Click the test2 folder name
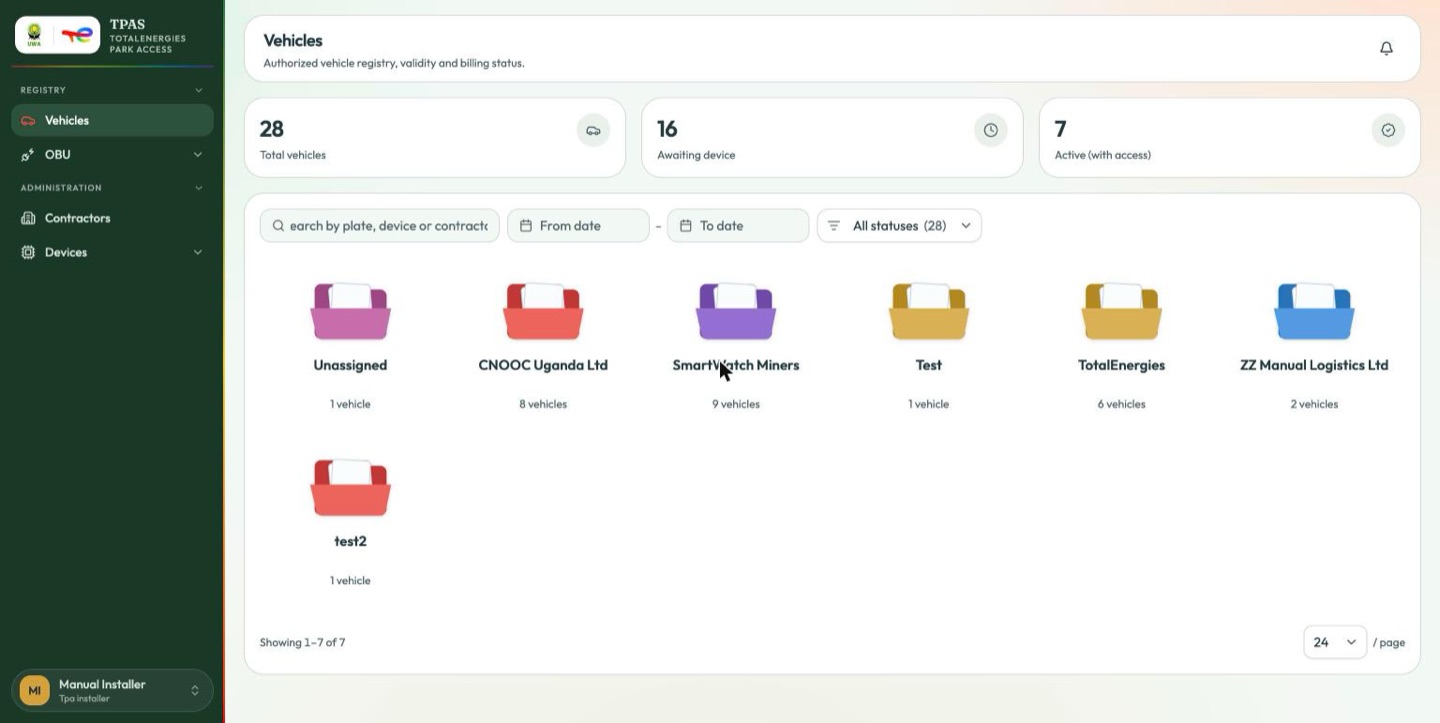The width and height of the screenshot is (1440, 723). pyautogui.click(x=350, y=541)
